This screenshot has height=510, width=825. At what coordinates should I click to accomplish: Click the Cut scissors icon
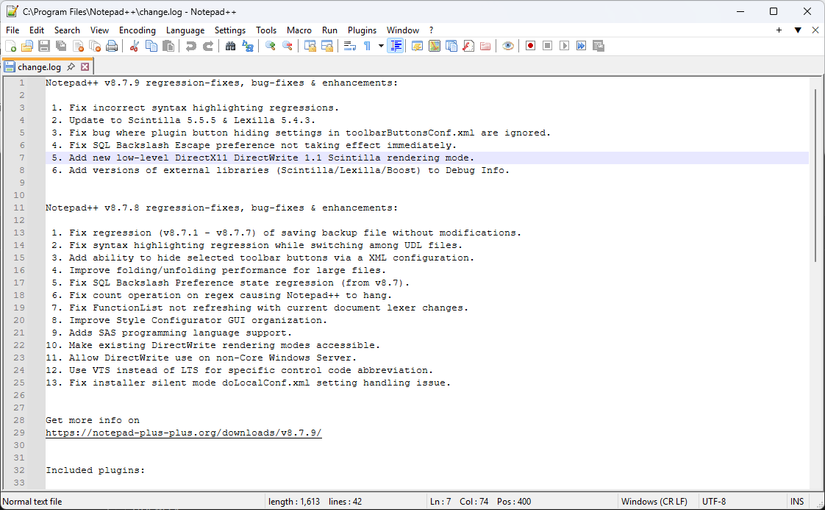[x=134, y=46]
